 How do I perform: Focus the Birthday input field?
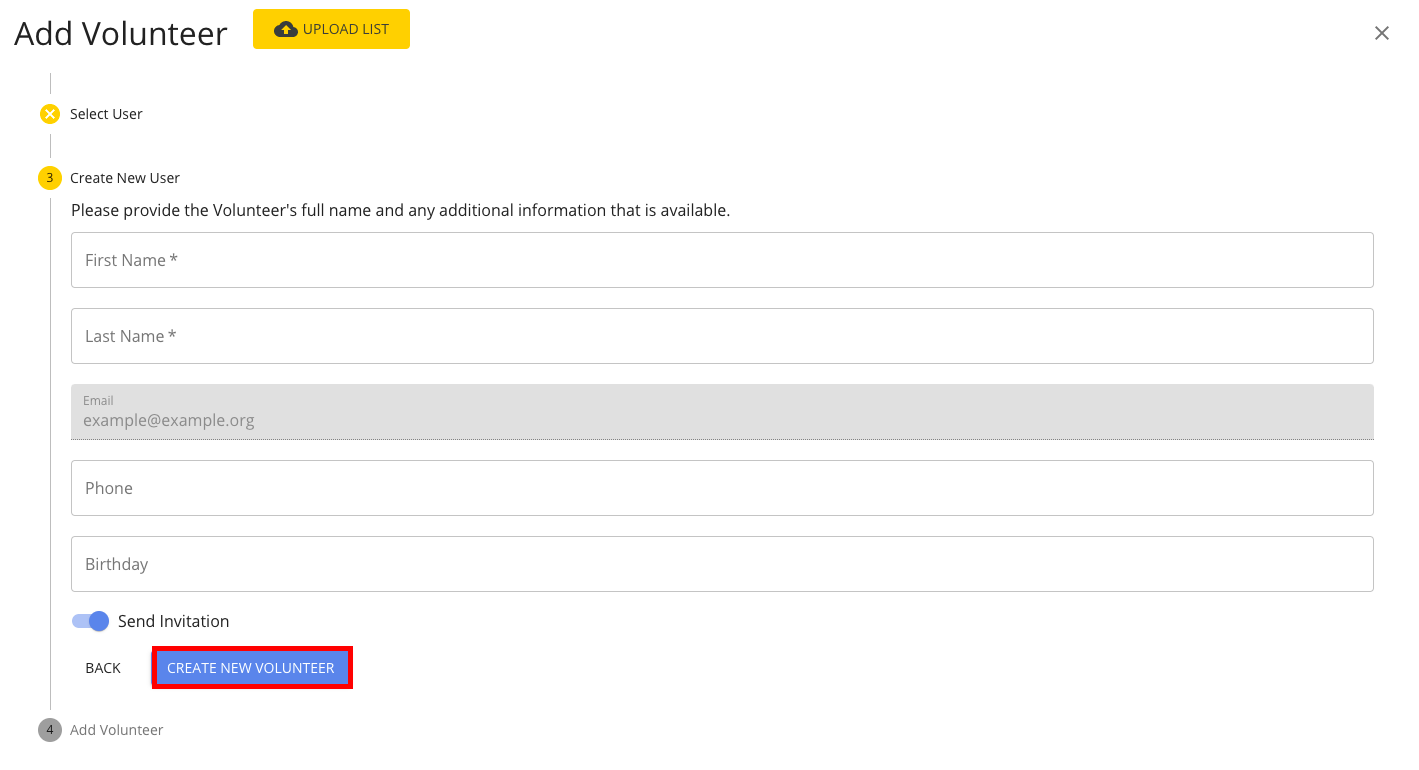point(722,564)
